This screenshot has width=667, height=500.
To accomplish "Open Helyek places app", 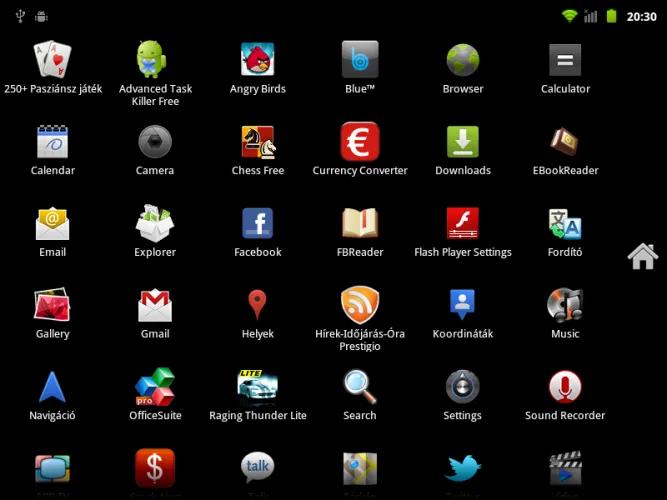I will pyautogui.click(x=257, y=305).
